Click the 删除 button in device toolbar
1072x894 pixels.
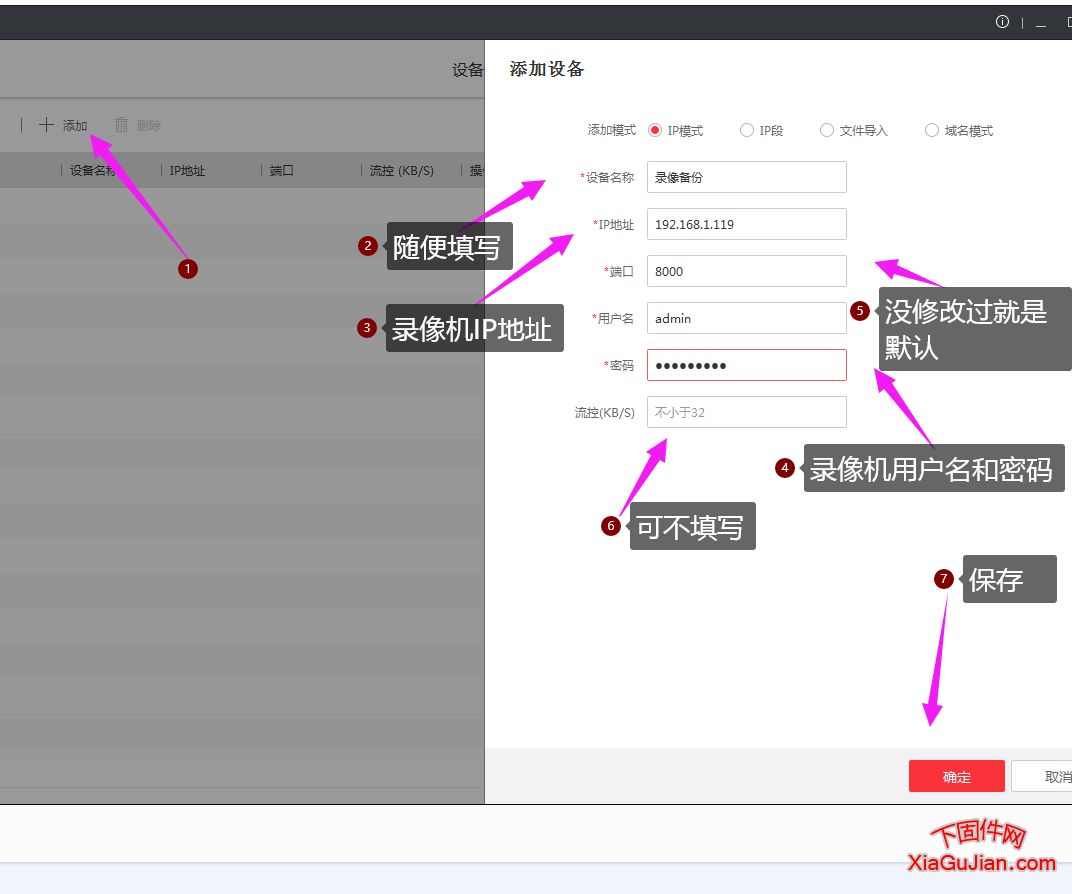[138, 125]
